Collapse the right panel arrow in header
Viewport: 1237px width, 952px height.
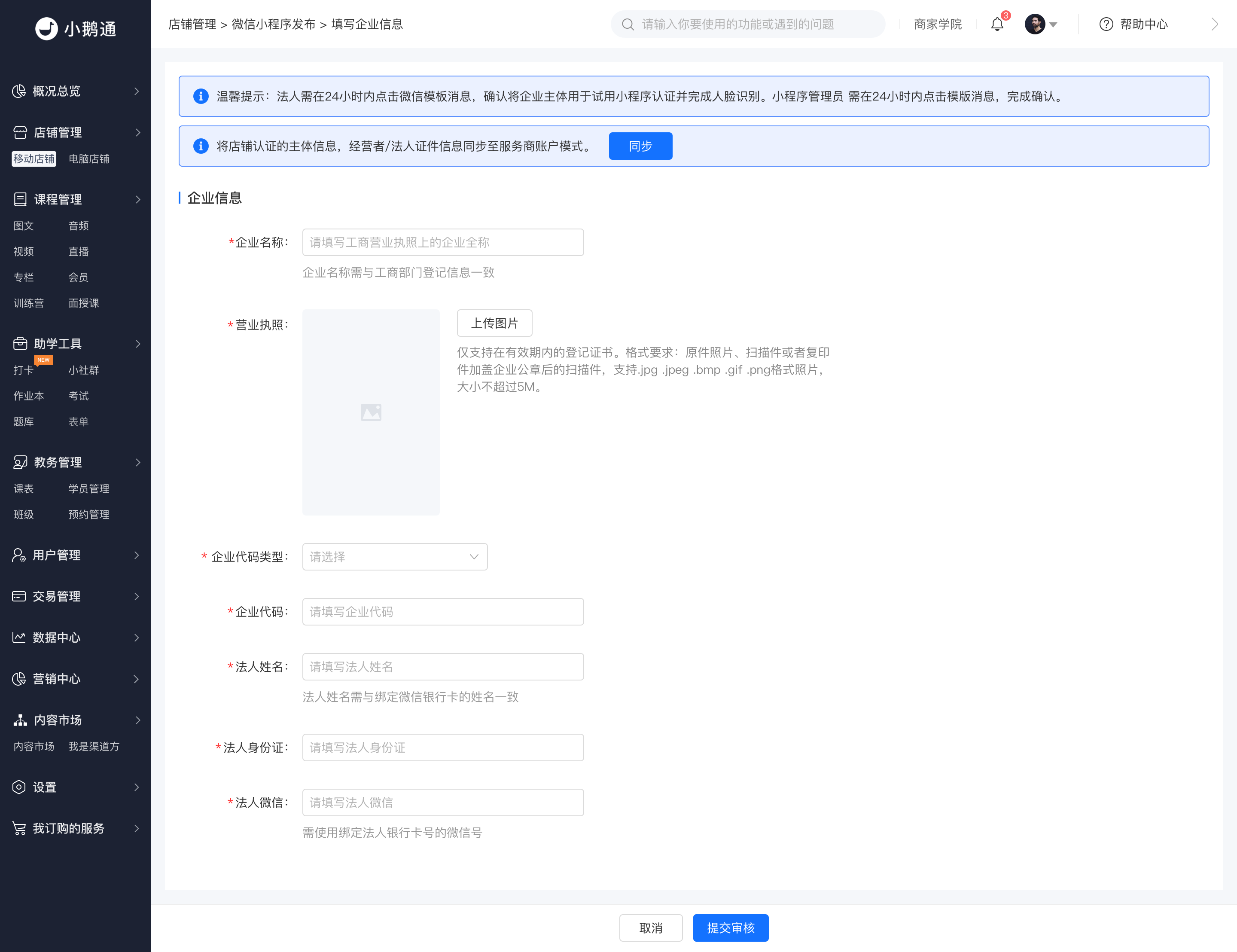tap(1214, 24)
